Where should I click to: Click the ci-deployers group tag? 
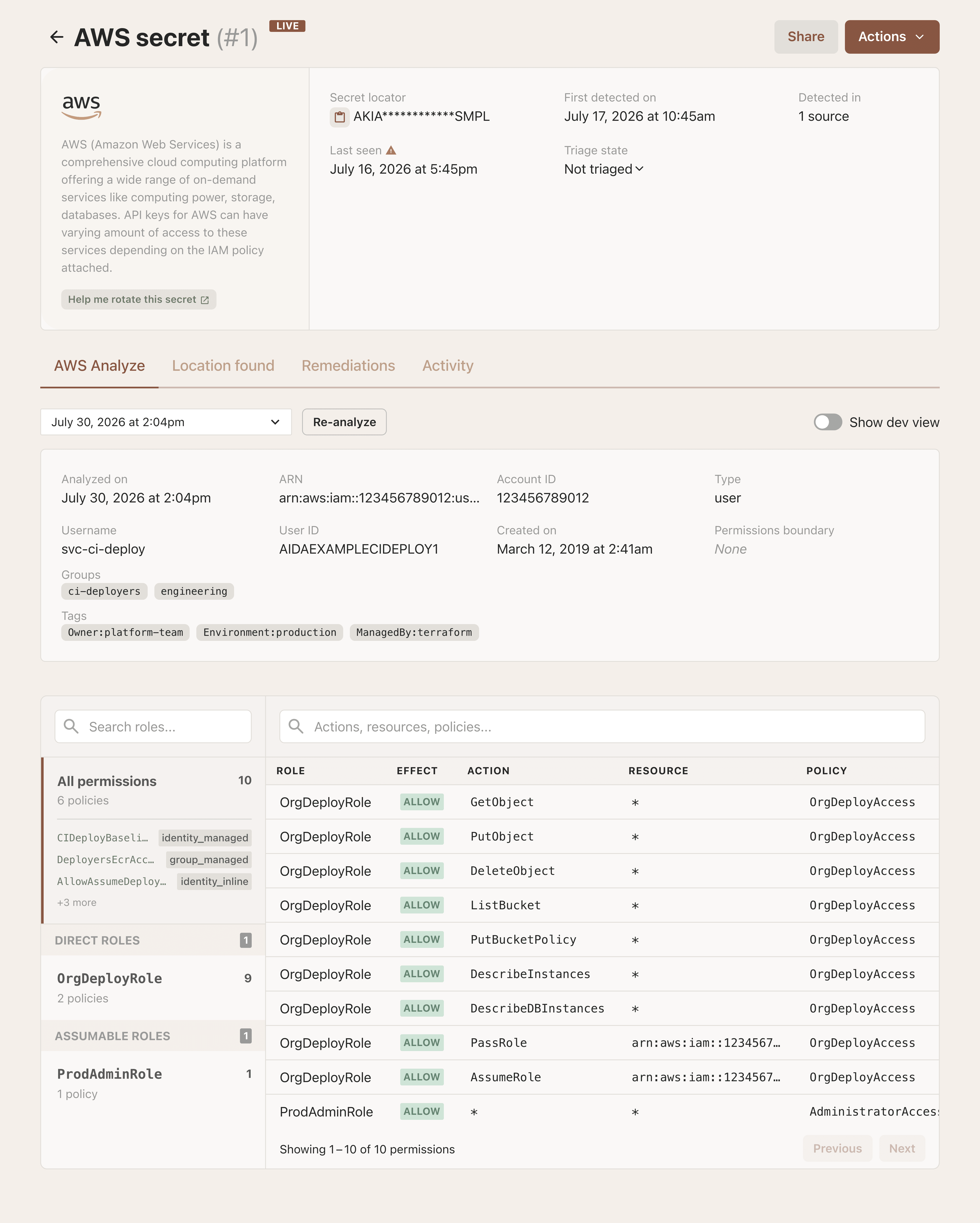pyautogui.click(x=104, y=591)
